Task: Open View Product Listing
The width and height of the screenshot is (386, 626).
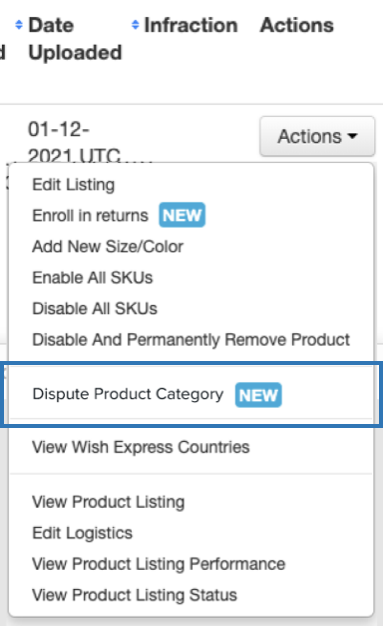Action: [108, 502]
